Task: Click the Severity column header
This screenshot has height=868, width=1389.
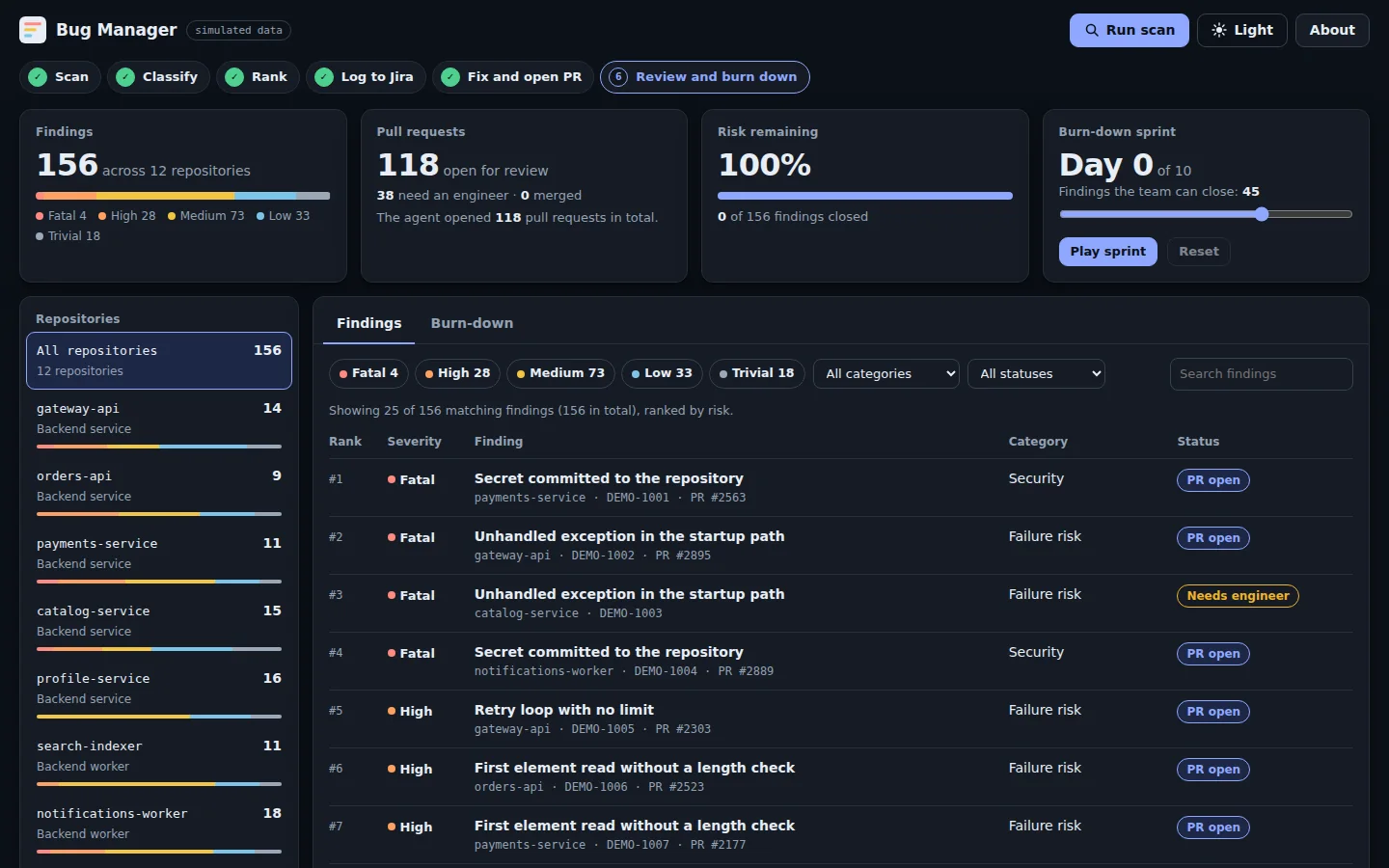Action: pos(415,442)
